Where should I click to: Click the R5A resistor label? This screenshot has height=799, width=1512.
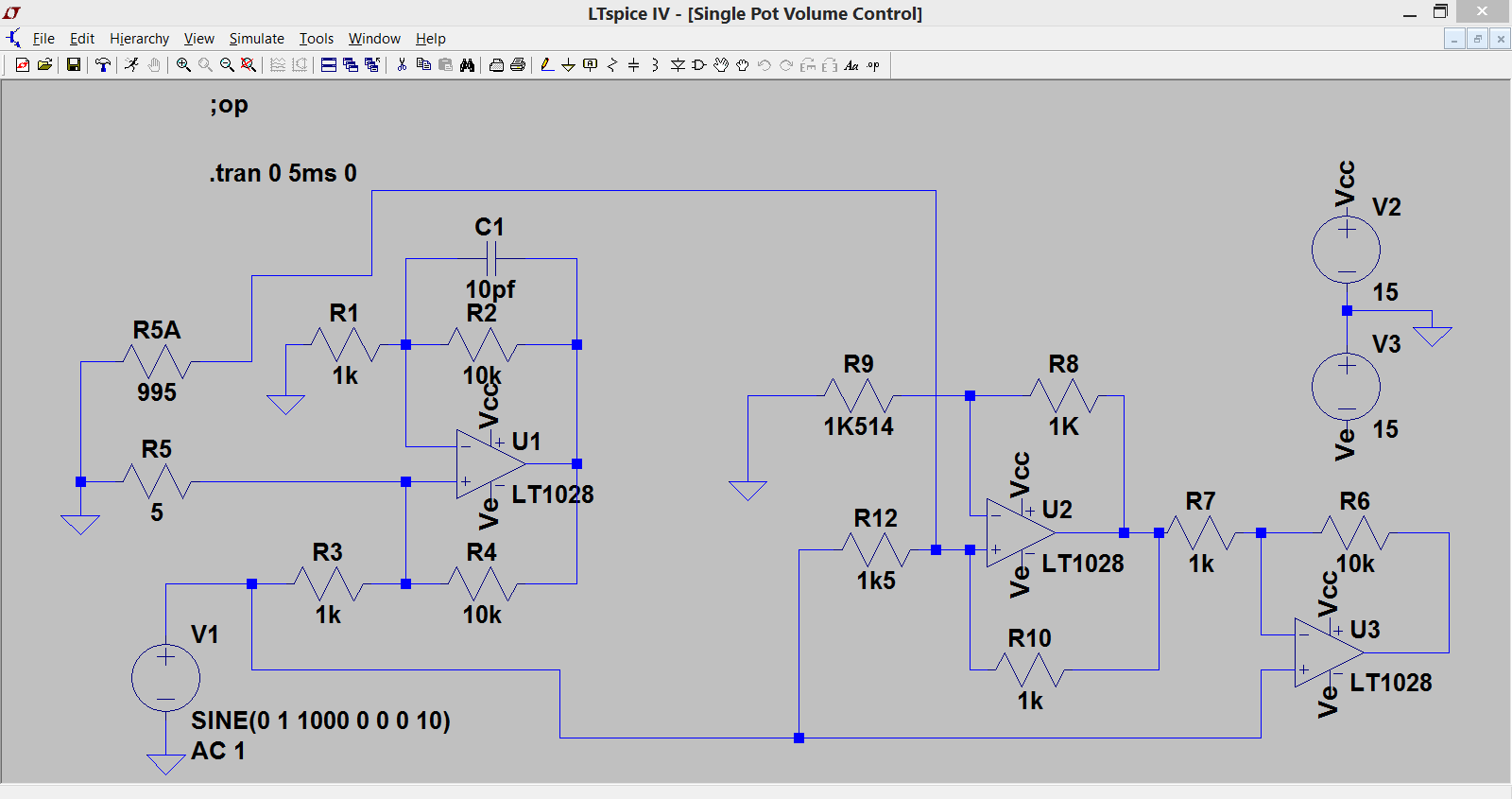(156, 330)
